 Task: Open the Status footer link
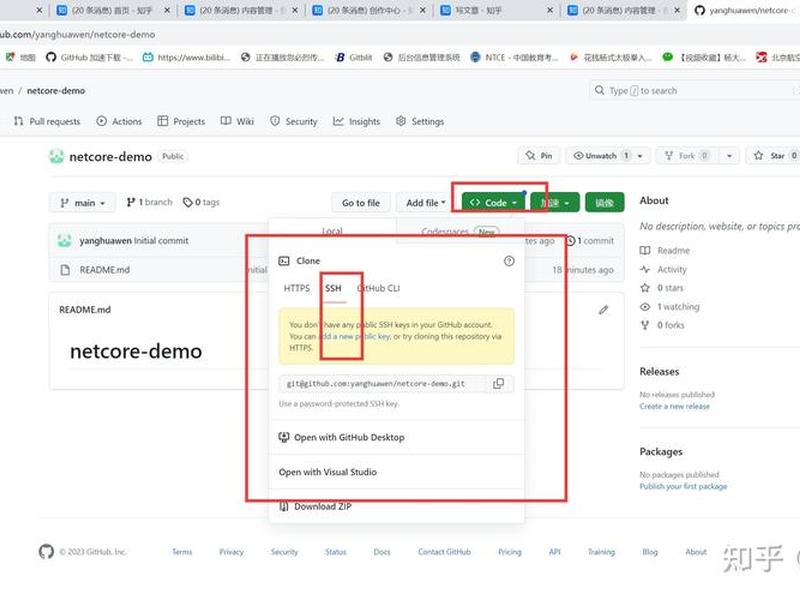(336, 552)
